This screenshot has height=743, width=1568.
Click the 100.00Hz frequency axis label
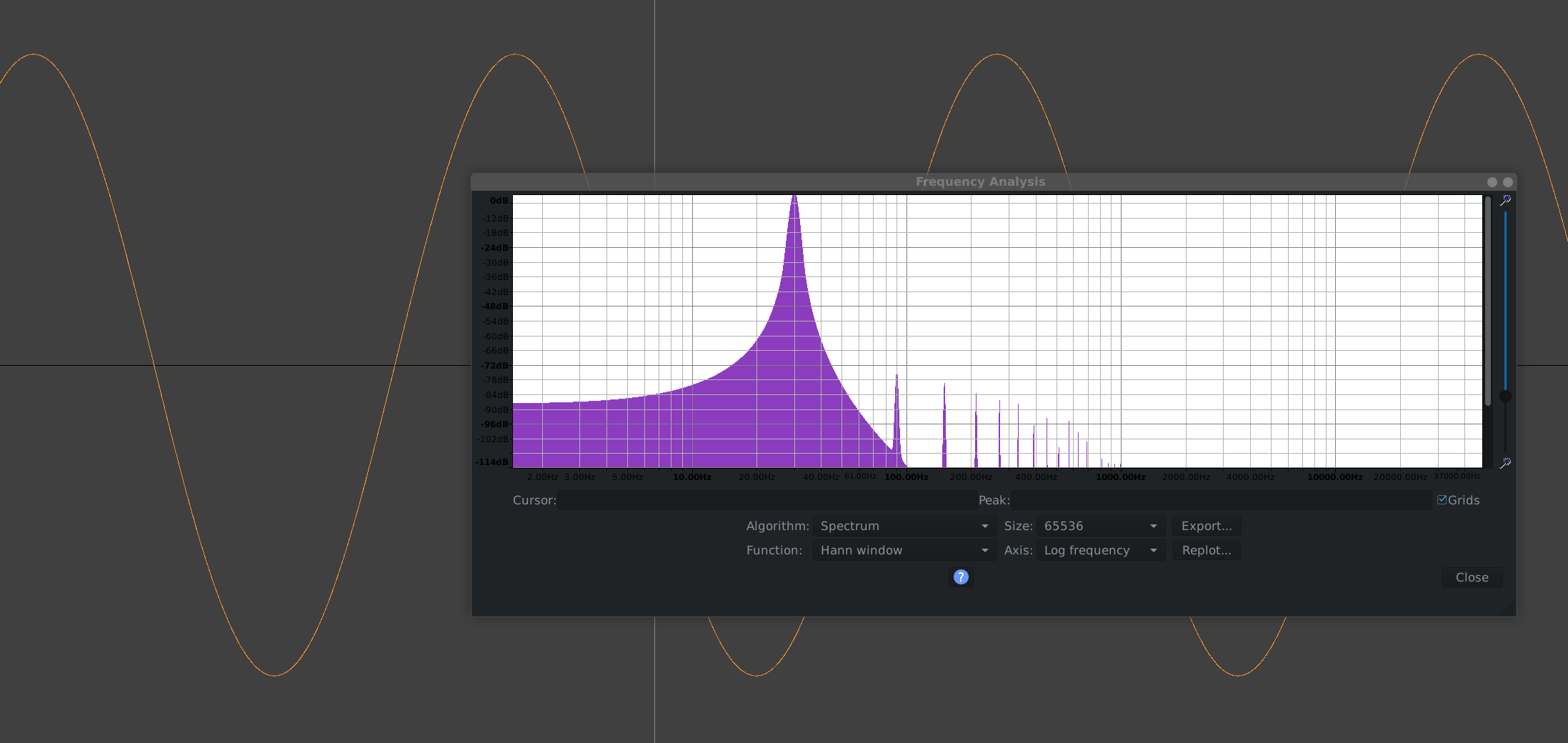907,477
